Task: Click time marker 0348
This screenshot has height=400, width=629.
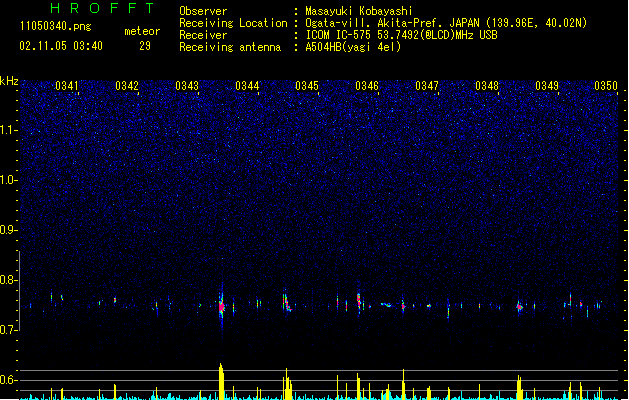Action: (487, 86)
